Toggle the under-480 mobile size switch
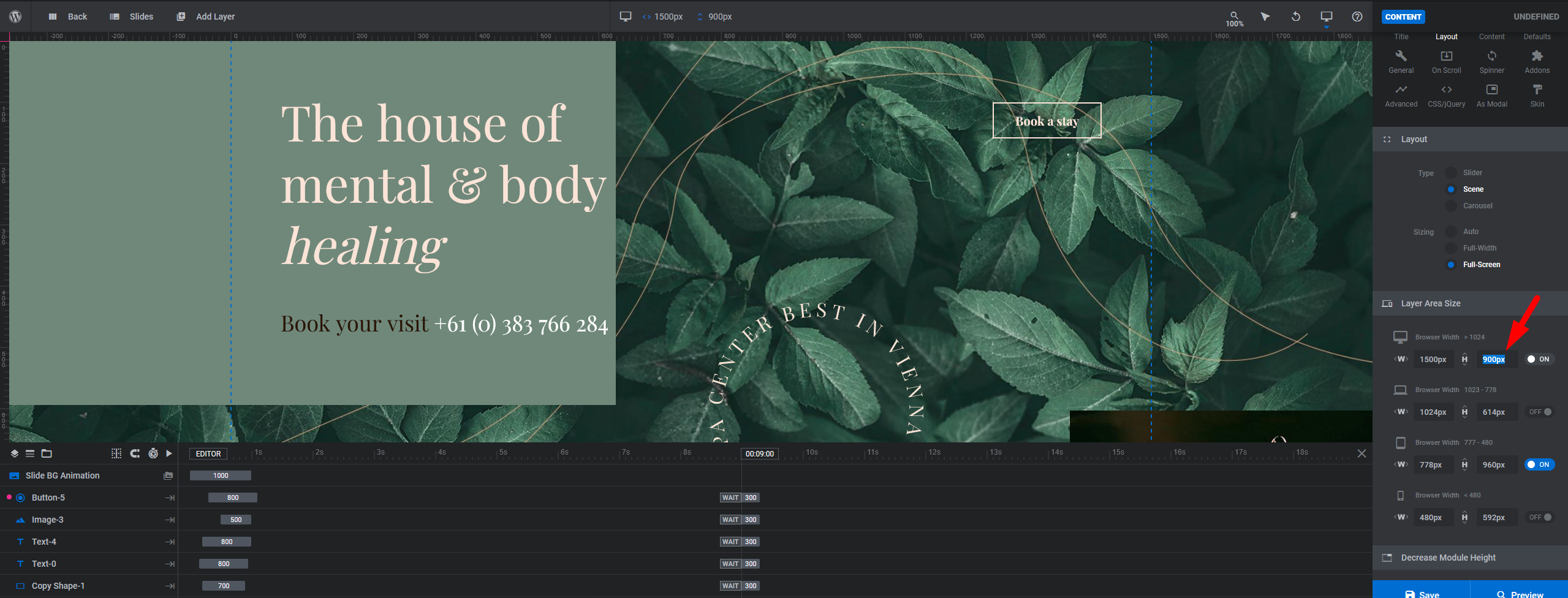The width and height of the screenshot is (1568, 598). pos(1539,518)
